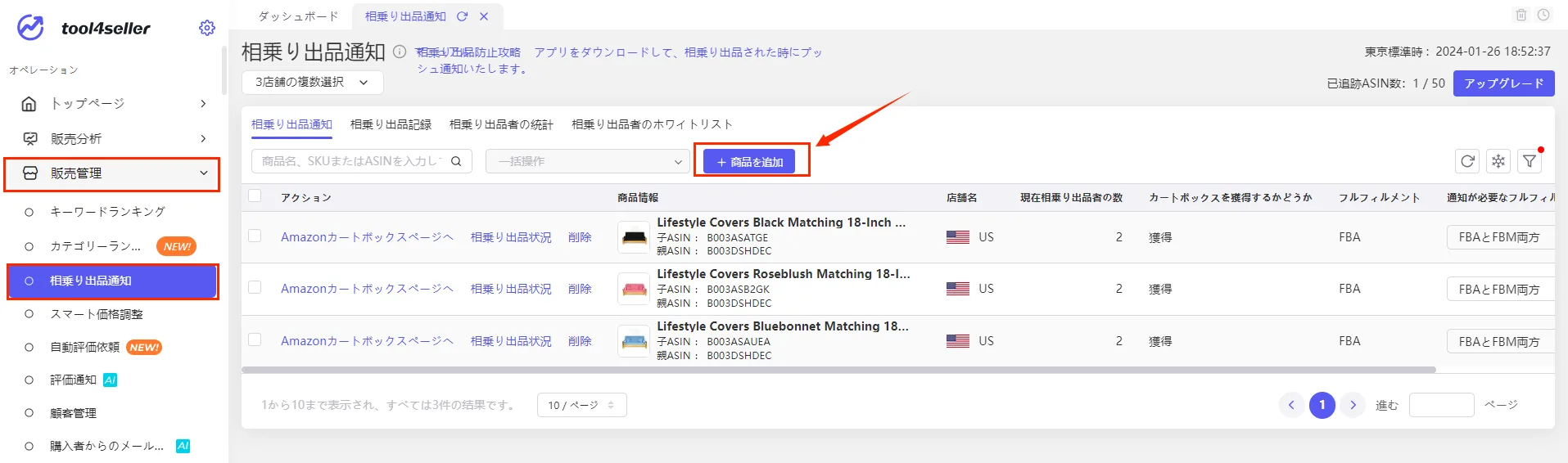Click the Roseblush cover product thumbnail
This screenshot has width=1568, height=463.
tap(634, 289)
